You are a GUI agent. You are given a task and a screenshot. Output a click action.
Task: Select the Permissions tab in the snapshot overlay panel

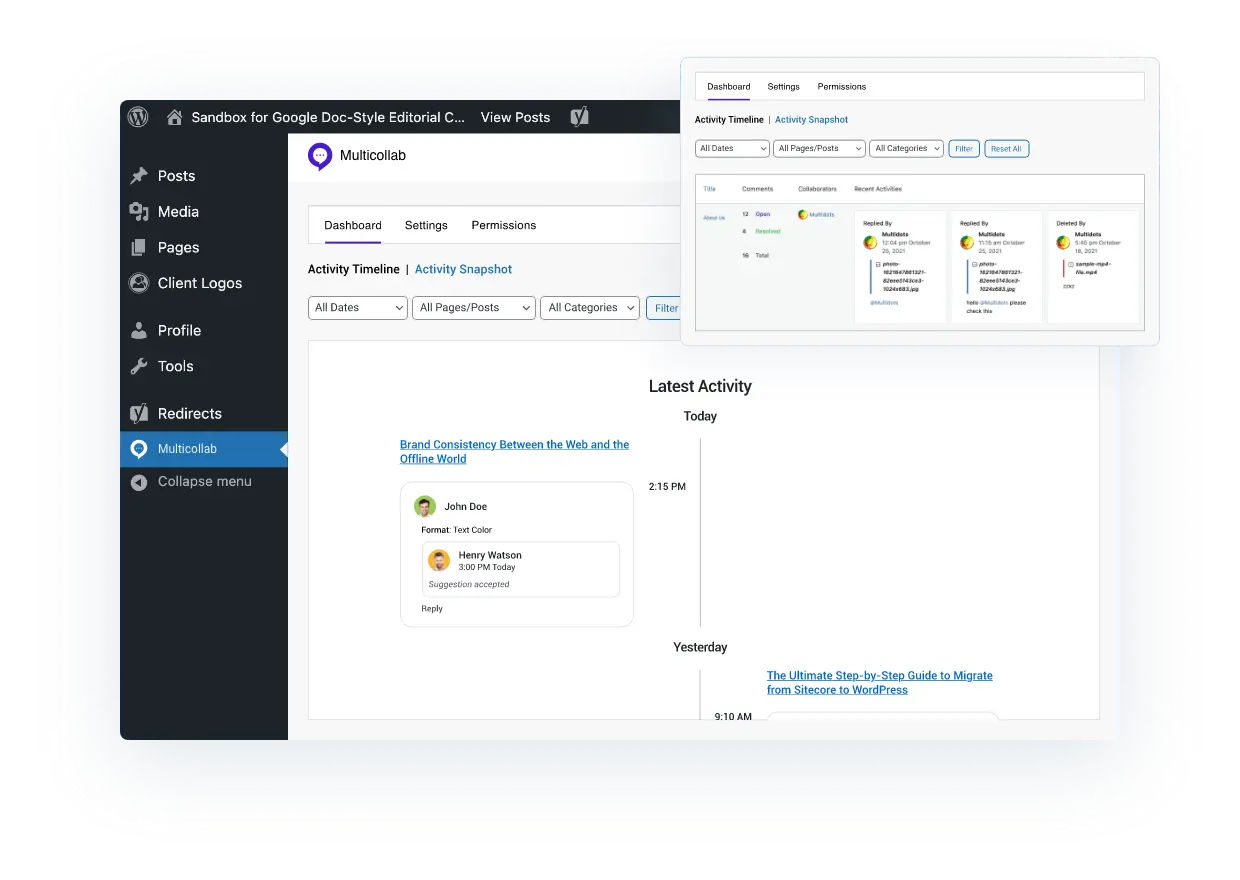pyautogui.click(x=842, y=86)
